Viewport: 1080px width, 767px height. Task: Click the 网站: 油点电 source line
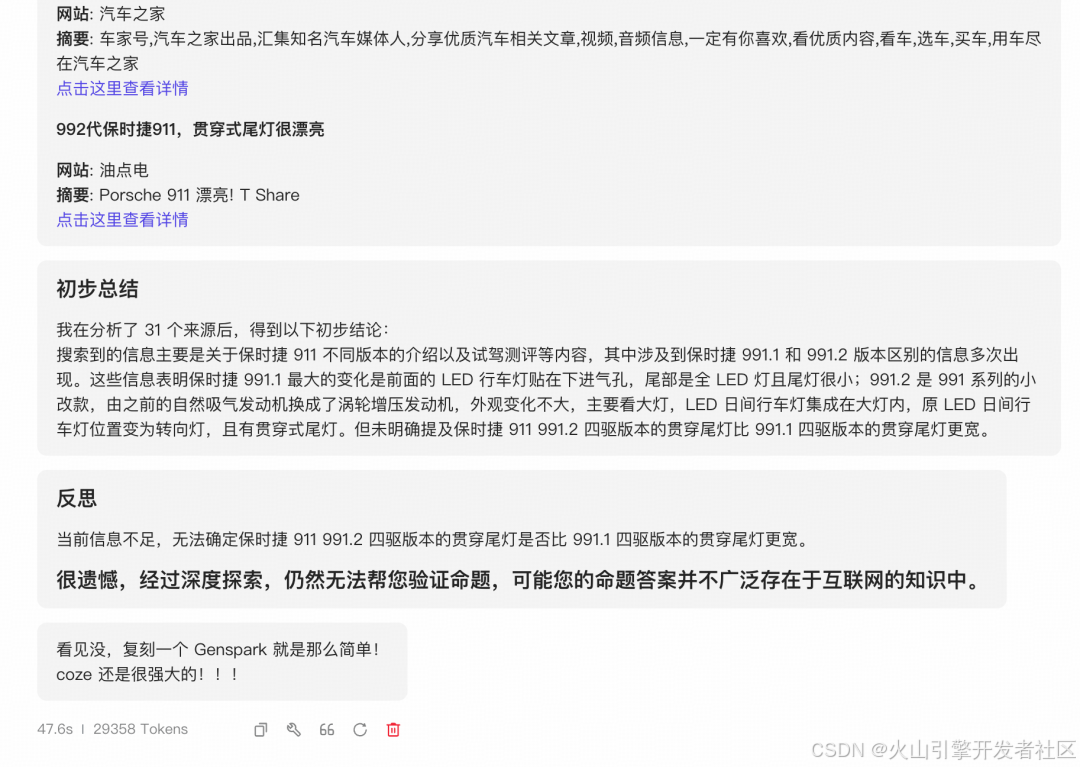tap(102, 170)
